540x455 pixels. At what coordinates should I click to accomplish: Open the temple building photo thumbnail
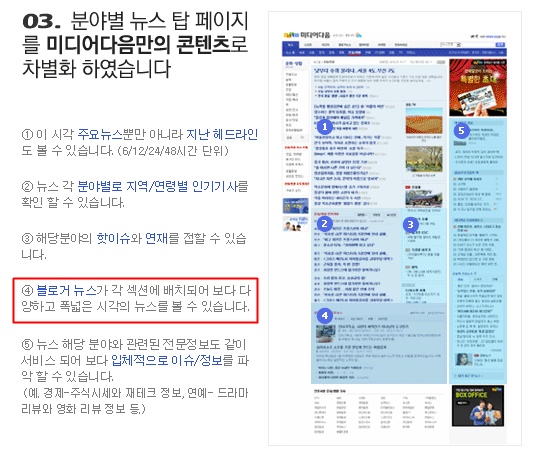click(x=424, y=198)
